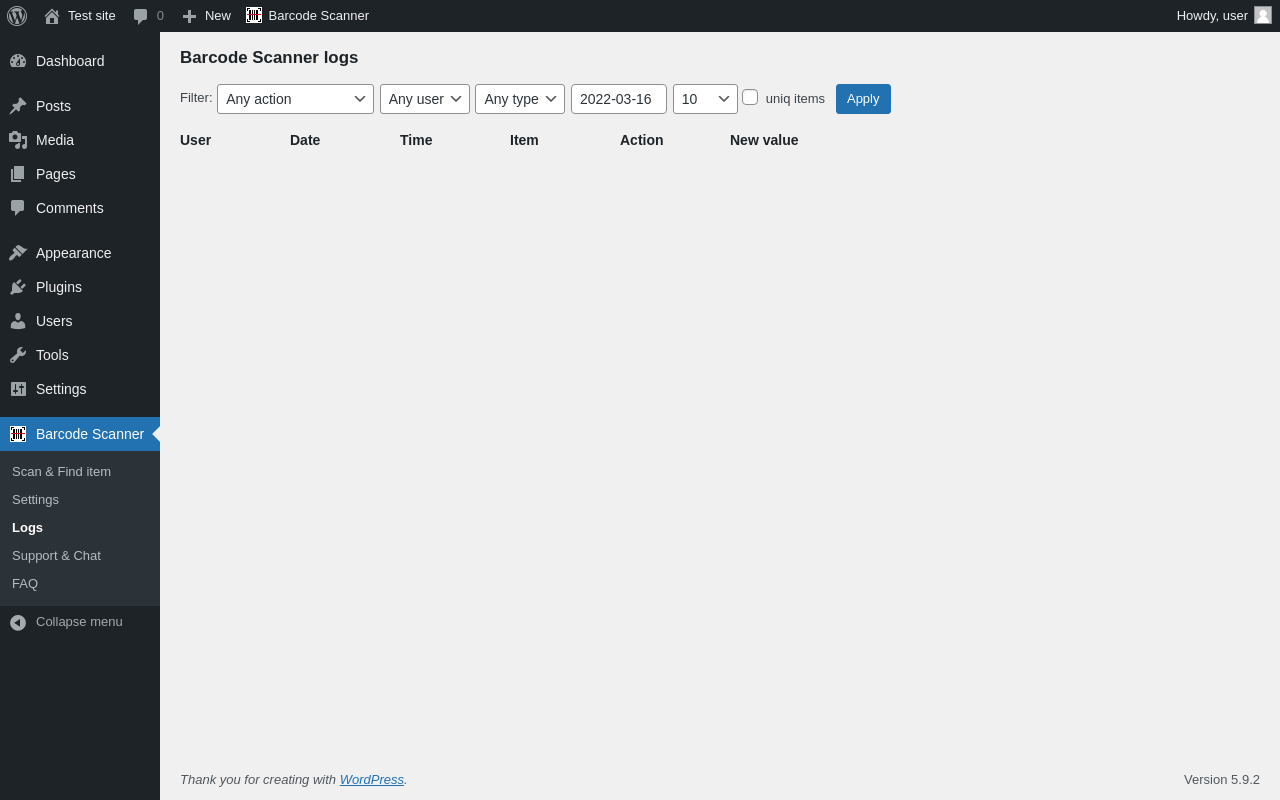Open Barcode Scanner Settings submenu

coord(80,499)
